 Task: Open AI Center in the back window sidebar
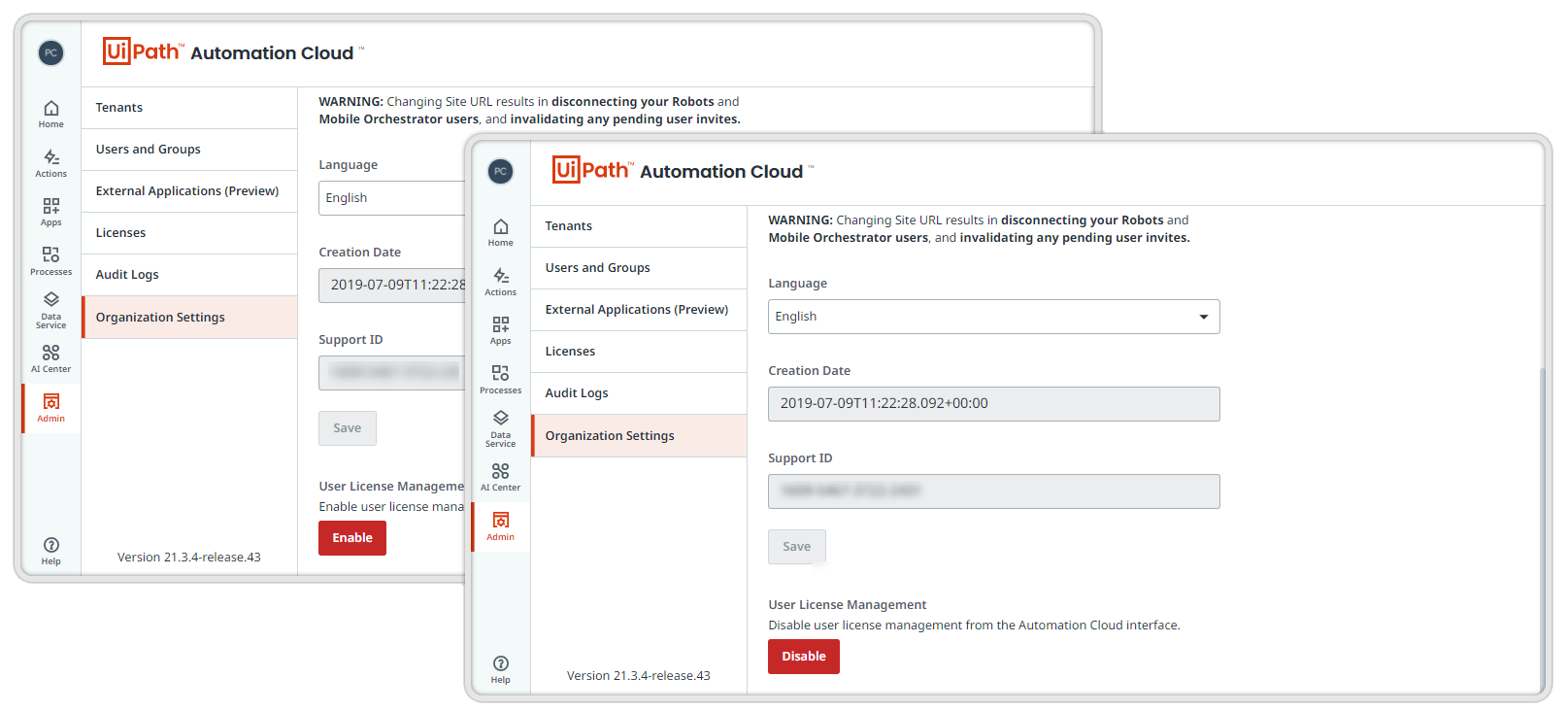[x=51, y=358]
